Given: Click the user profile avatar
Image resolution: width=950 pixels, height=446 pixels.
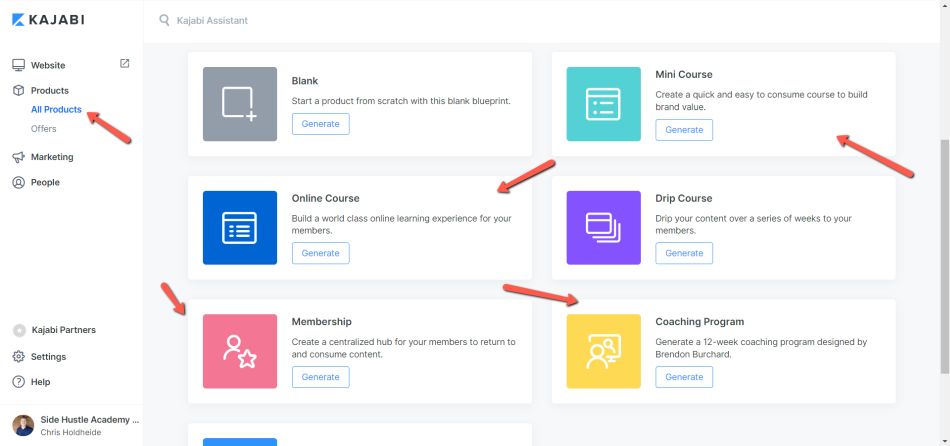Looking at the screenshot, I should coord(23,425).
